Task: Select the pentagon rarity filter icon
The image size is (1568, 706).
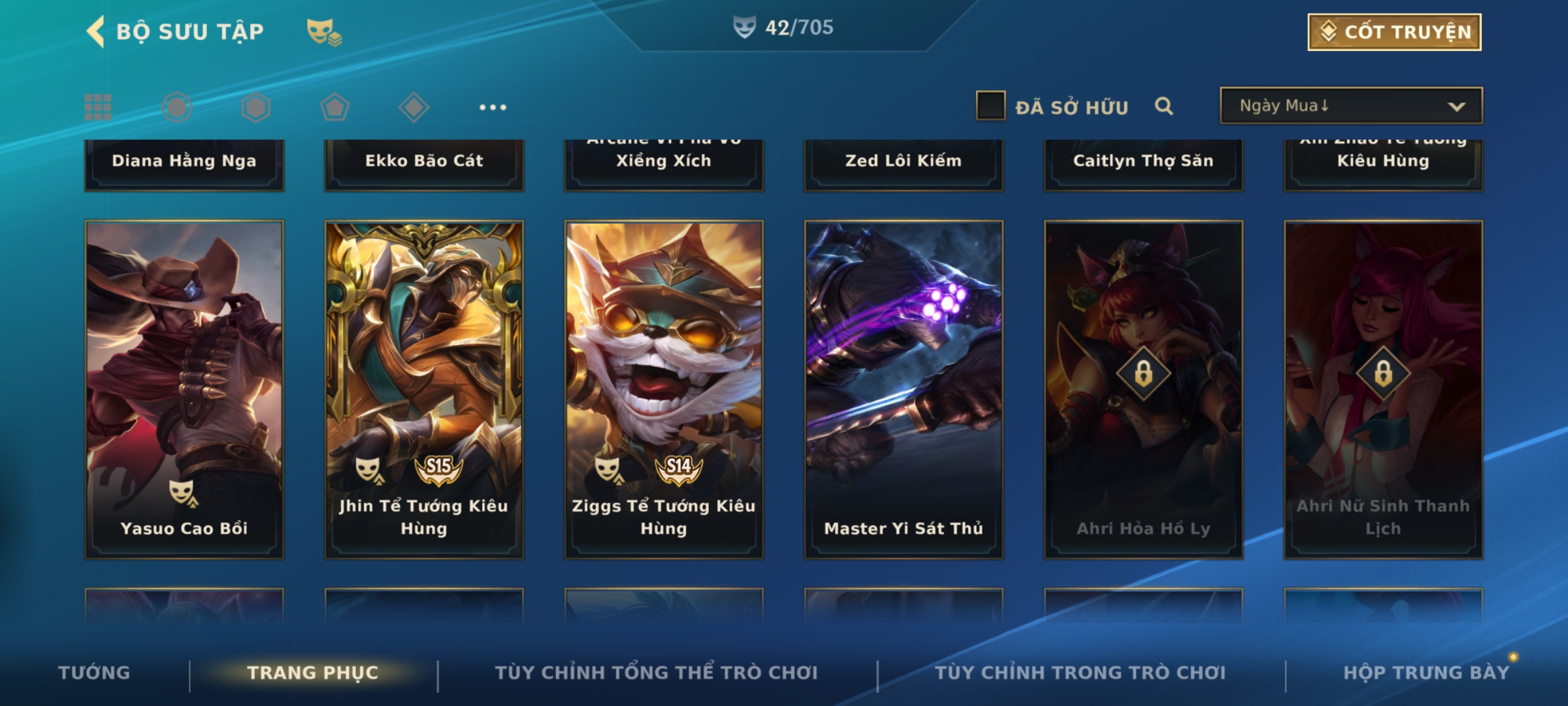Action: point(335,107)
